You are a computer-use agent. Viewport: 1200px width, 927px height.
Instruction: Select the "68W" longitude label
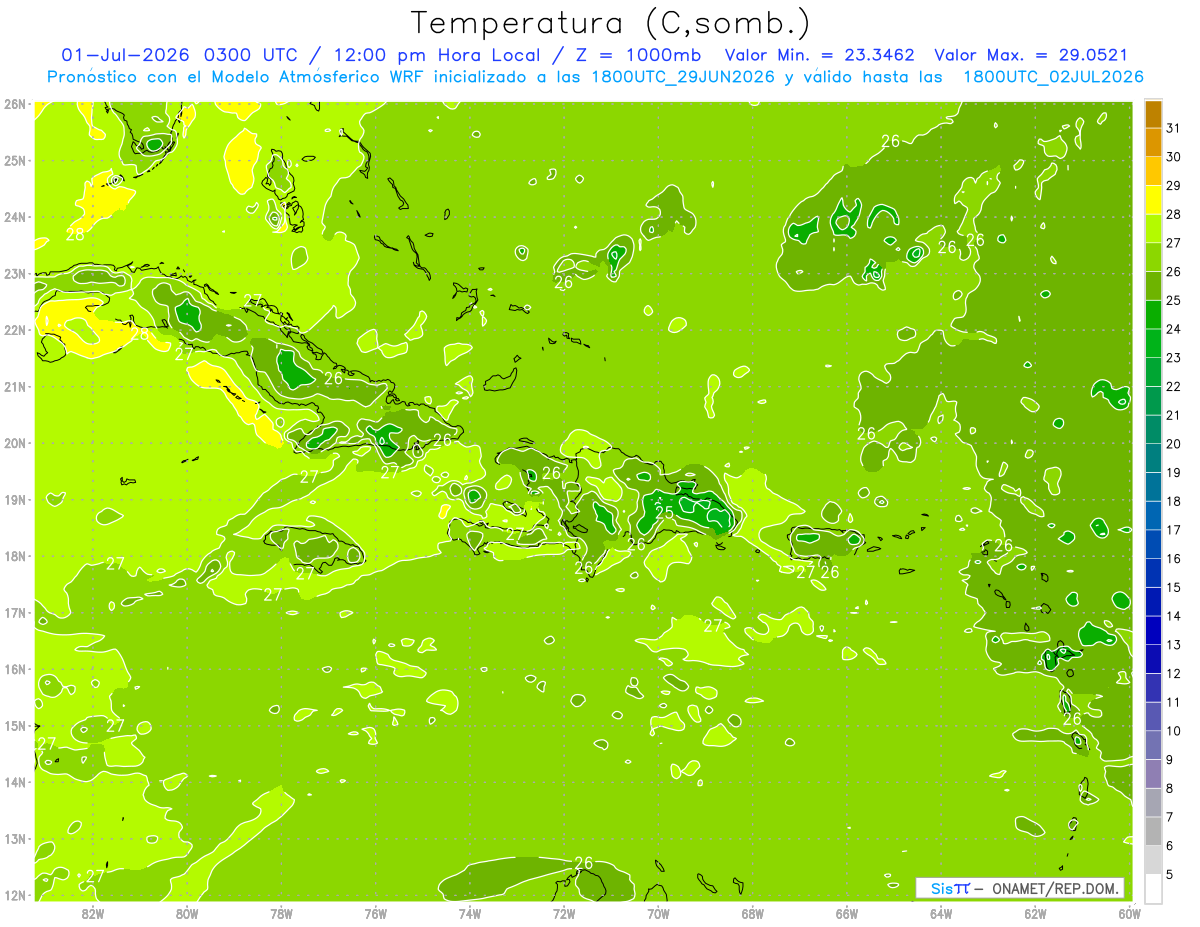[752, 913]
